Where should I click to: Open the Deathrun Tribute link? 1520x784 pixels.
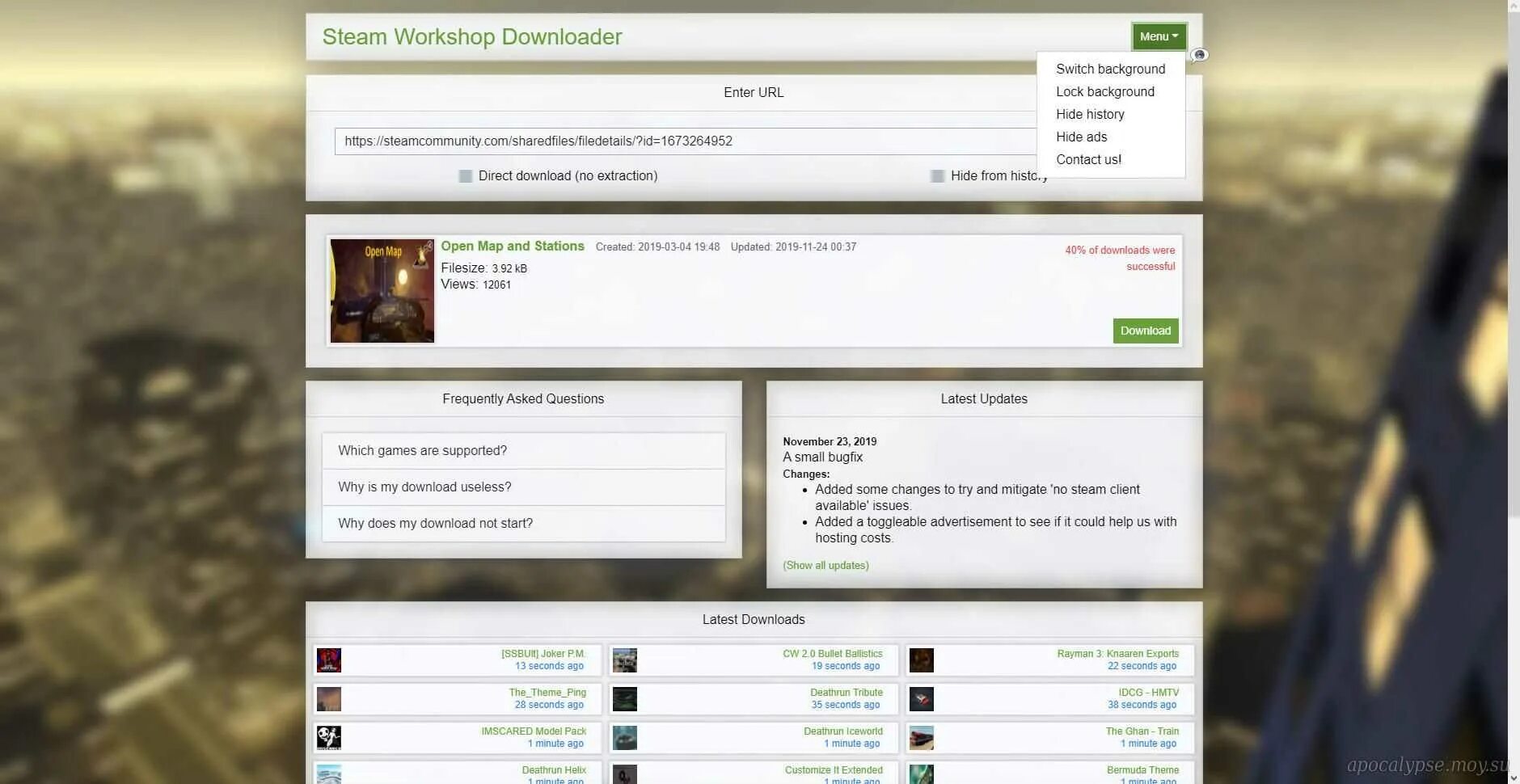pyautogui.click(x=847, y=693)
